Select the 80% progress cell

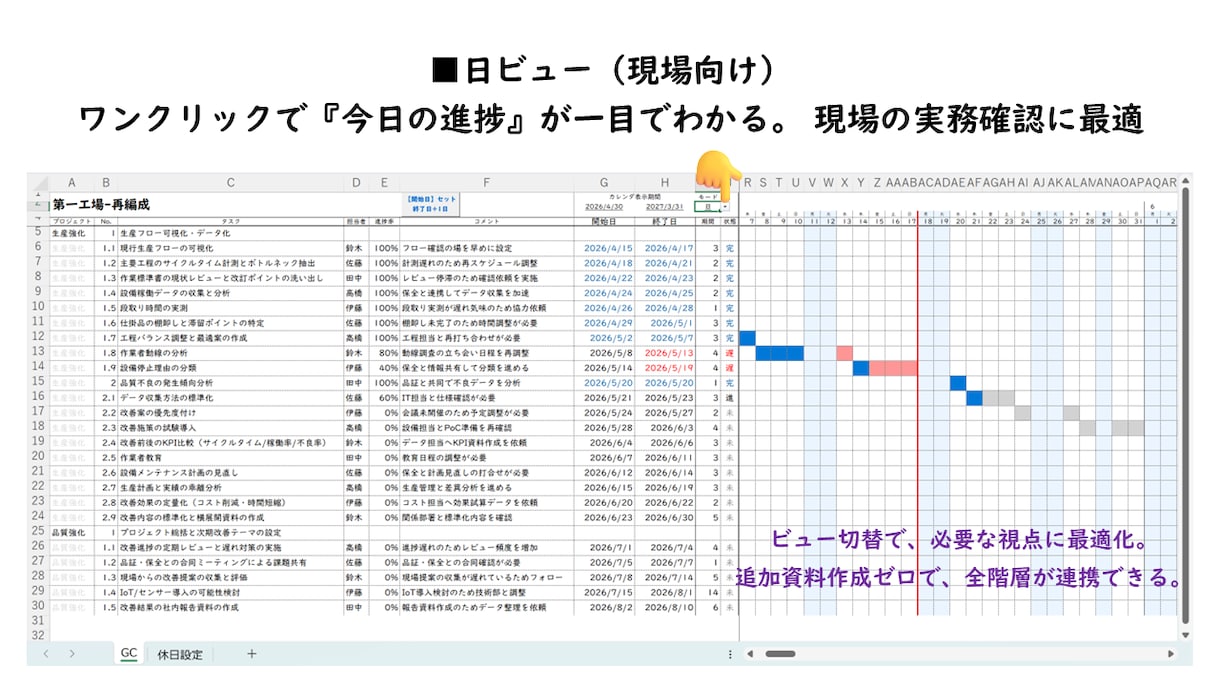[x=385, y=352]
